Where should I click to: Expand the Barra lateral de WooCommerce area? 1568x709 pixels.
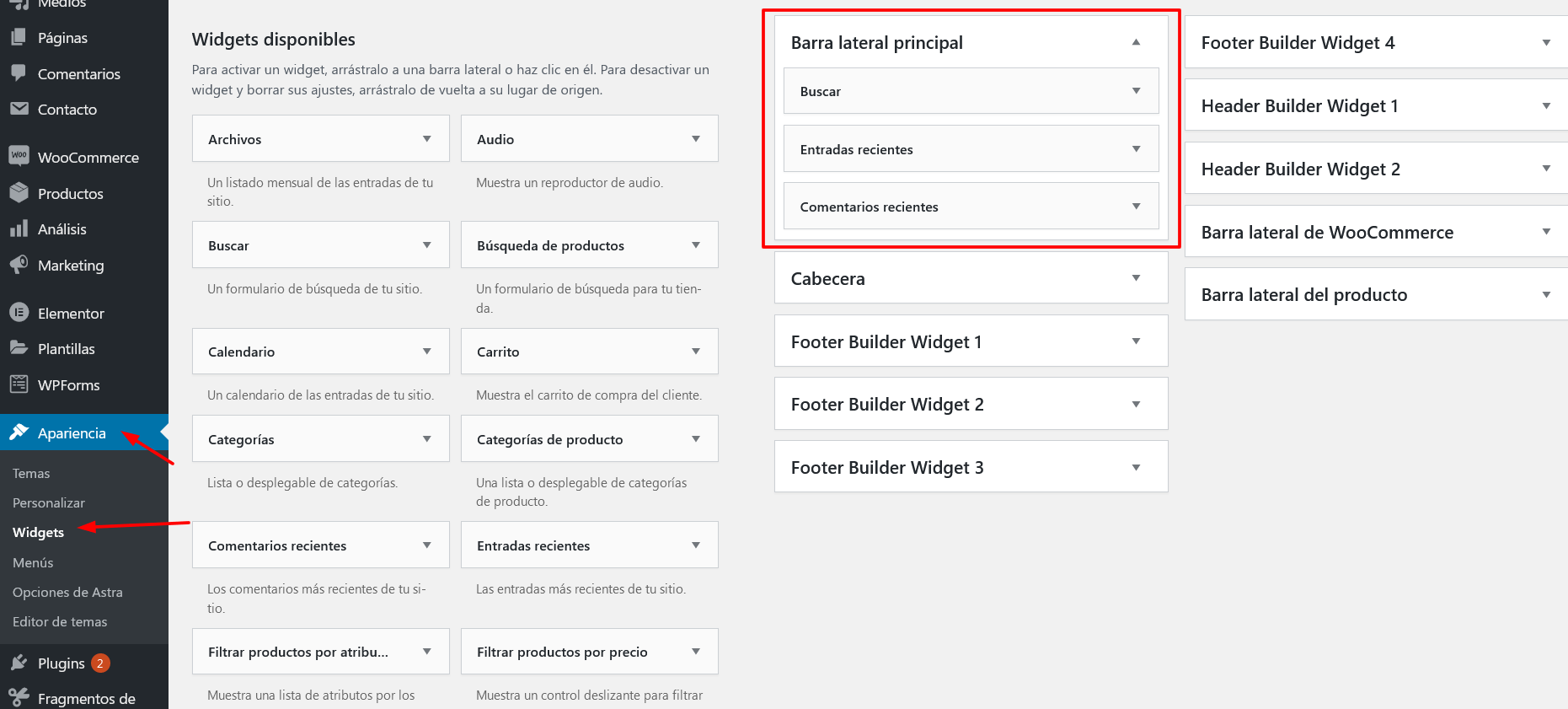click(1546, 232)
